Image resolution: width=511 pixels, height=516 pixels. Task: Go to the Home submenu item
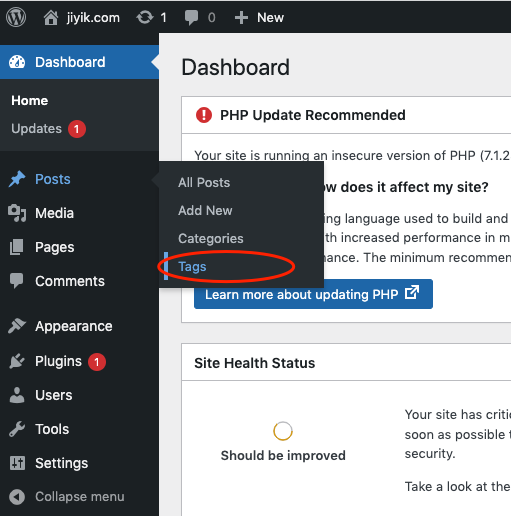pyautogui.click(x=30, y=100)
